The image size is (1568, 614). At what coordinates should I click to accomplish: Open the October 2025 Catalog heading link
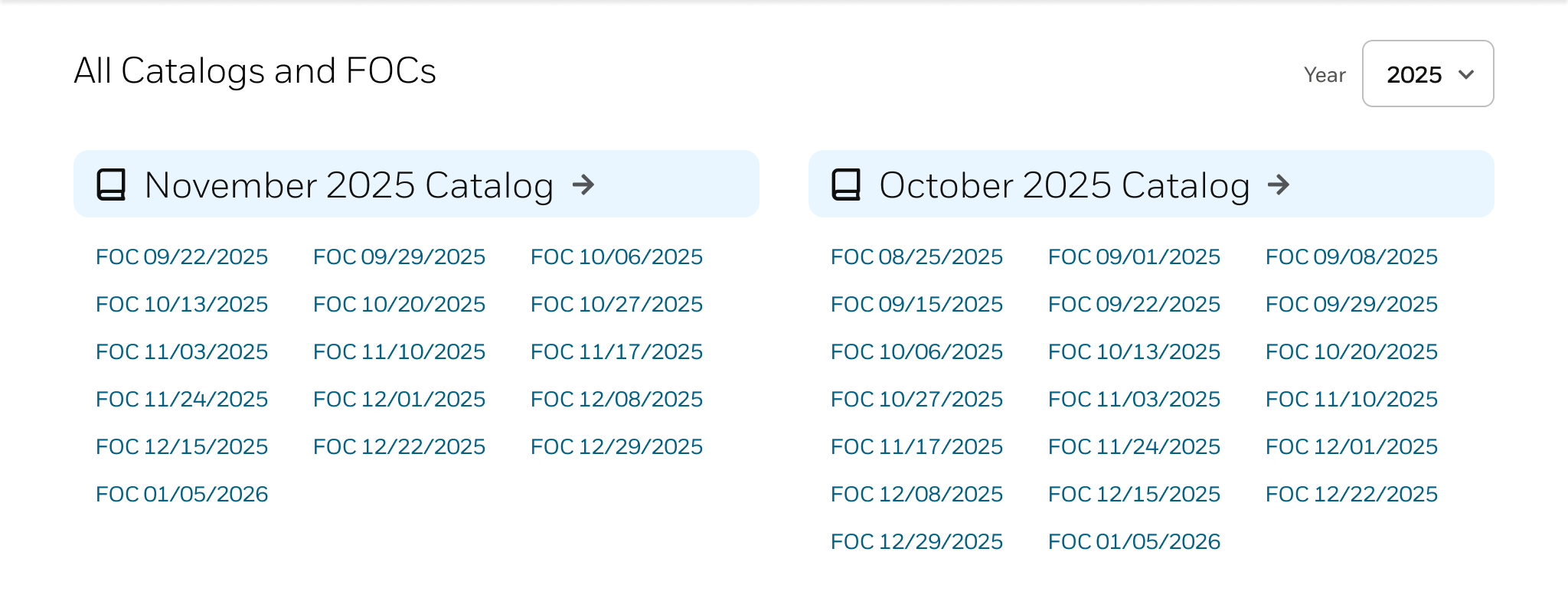click(x=1064, y=185)
